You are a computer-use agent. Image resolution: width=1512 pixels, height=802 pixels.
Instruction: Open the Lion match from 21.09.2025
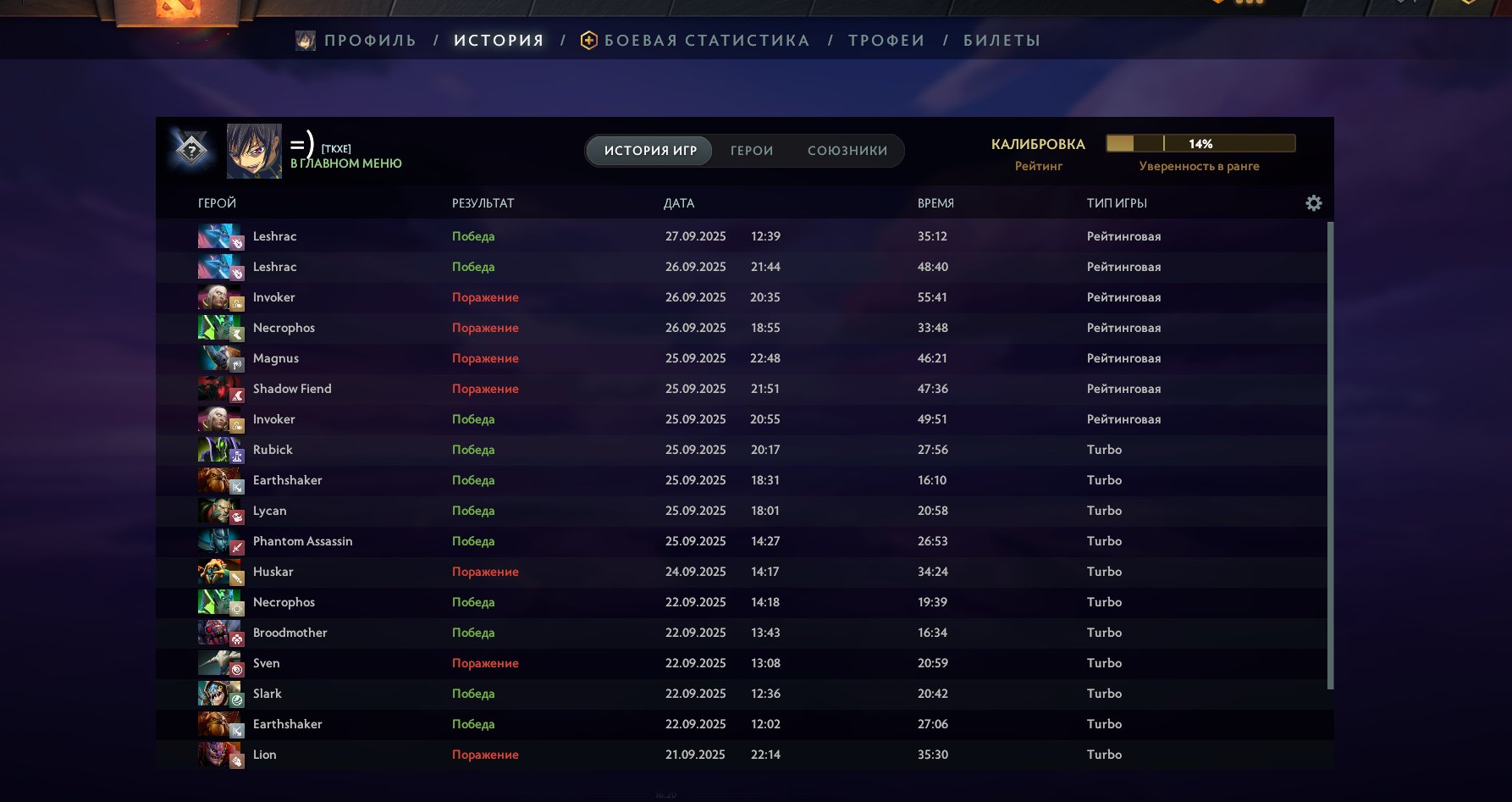(593, 755)
